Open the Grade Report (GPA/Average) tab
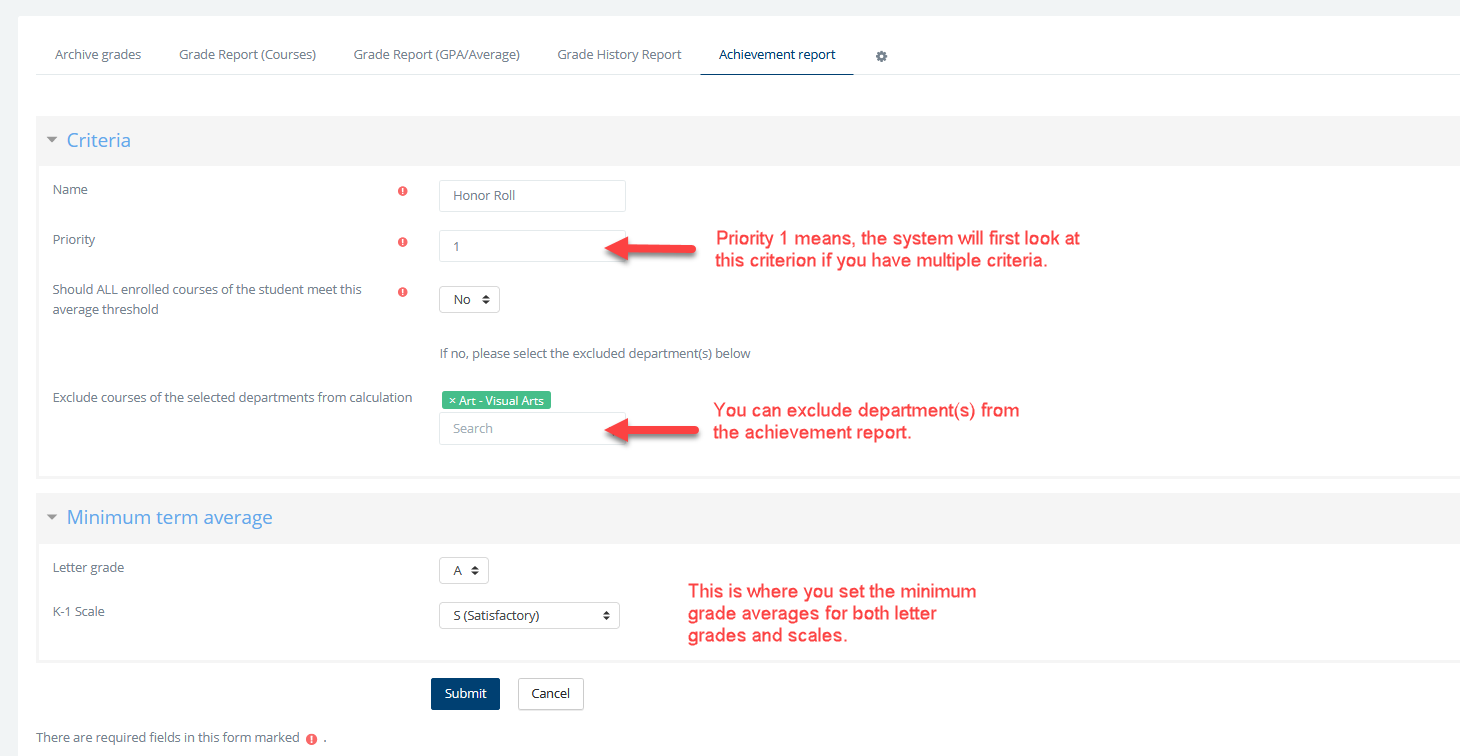This screenshot has height=756, width=1460. tap(436, 55)
